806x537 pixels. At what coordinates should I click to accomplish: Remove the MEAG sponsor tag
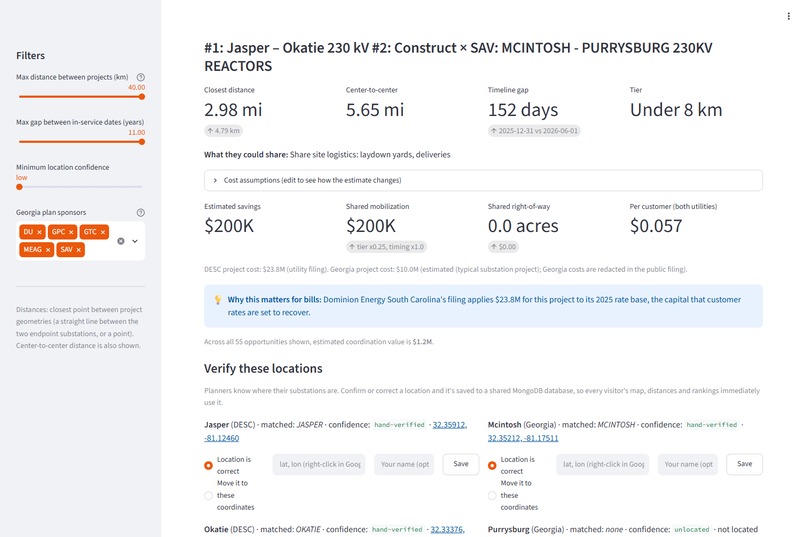48,250
